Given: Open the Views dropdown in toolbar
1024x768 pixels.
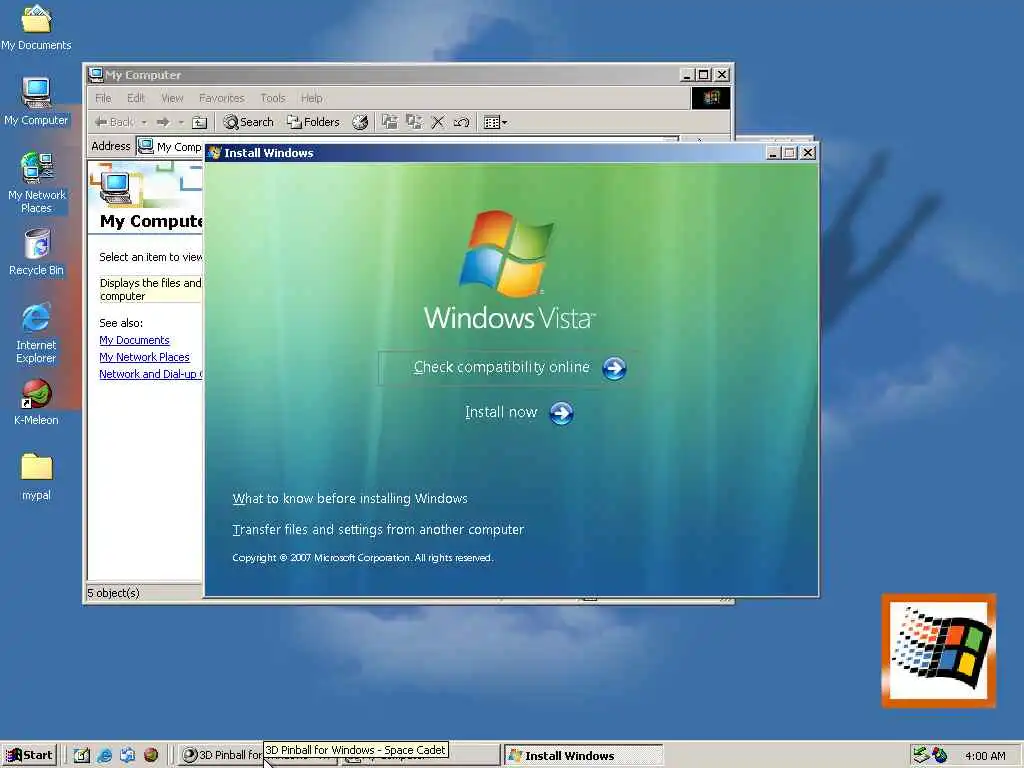Looking at the screenshot, I should [x=495, y=122].
